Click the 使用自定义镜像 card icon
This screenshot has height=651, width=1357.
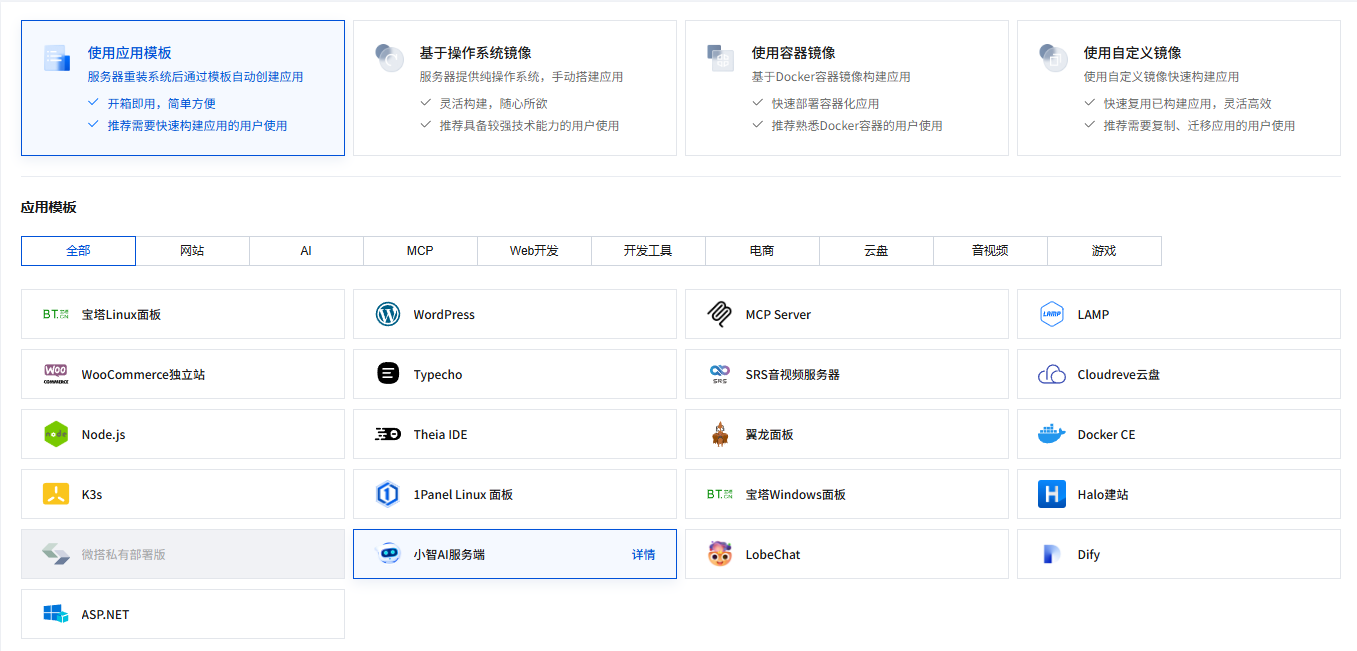tap(1052, 57)
